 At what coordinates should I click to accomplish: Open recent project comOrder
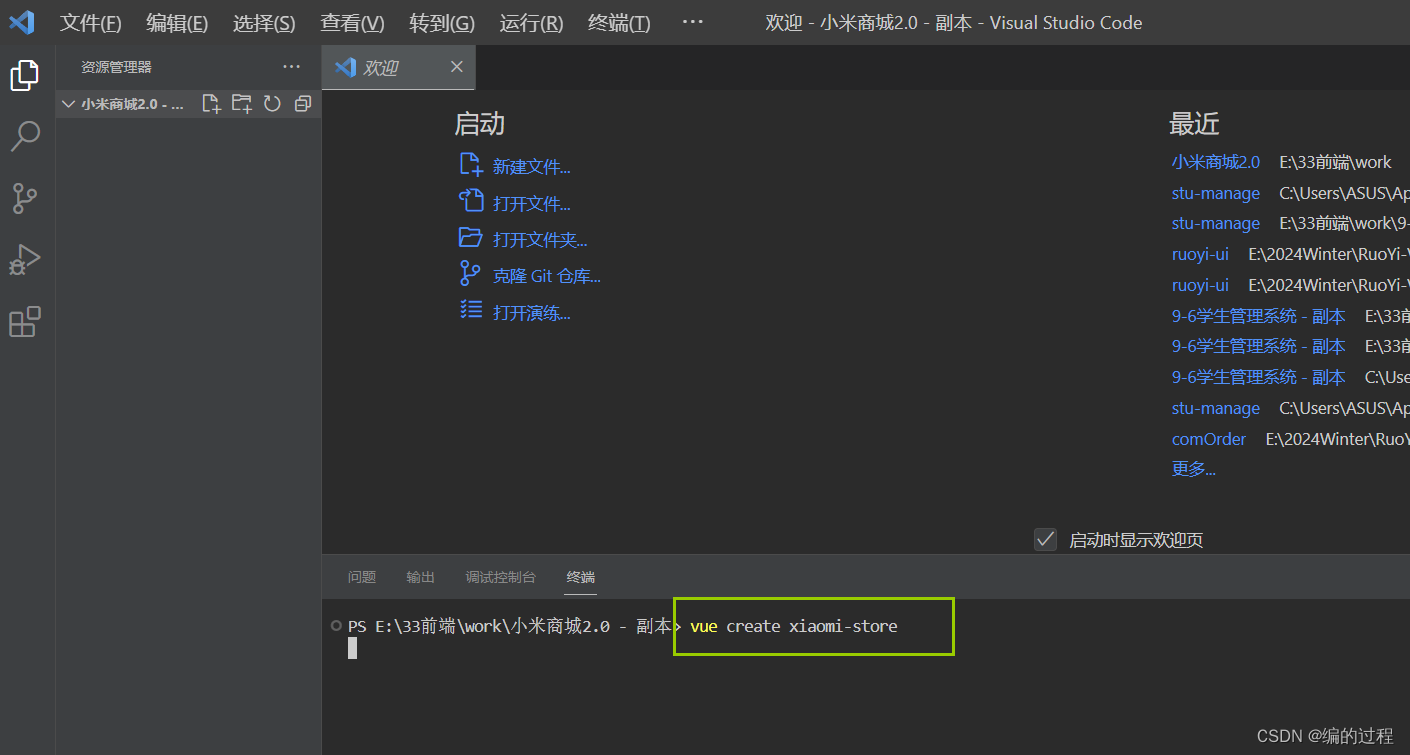[1209, 439]
